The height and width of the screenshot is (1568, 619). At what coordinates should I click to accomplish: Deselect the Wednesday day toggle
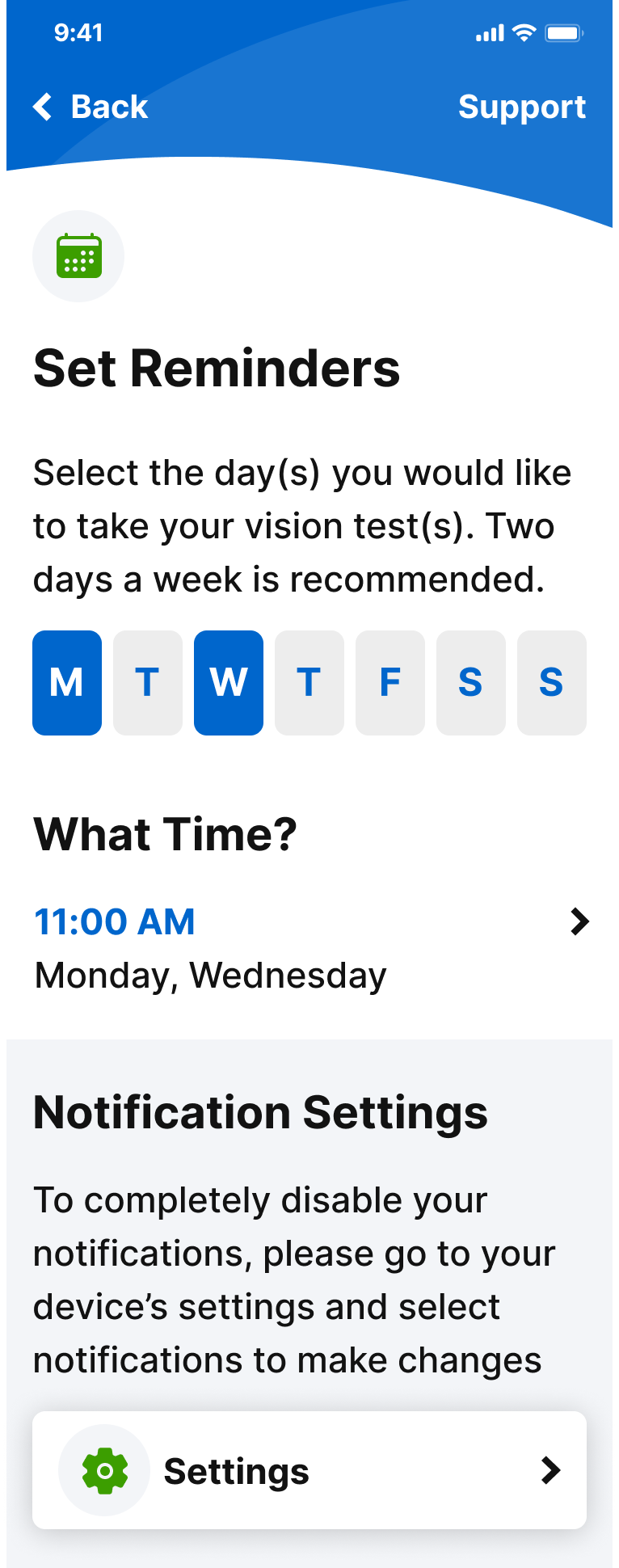click(x=229, y=683)
